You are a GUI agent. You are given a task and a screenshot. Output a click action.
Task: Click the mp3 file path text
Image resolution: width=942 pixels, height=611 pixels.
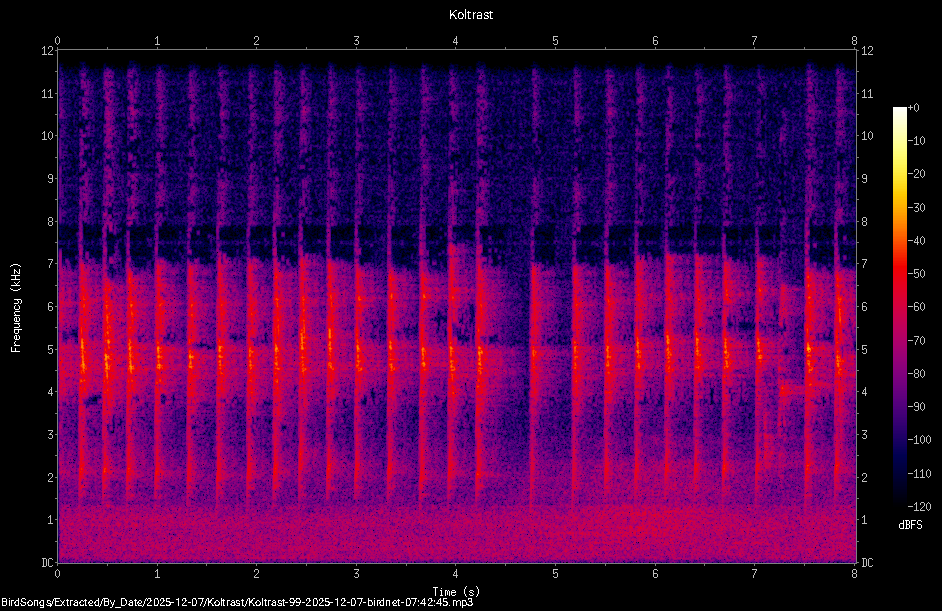pos(237,602)
